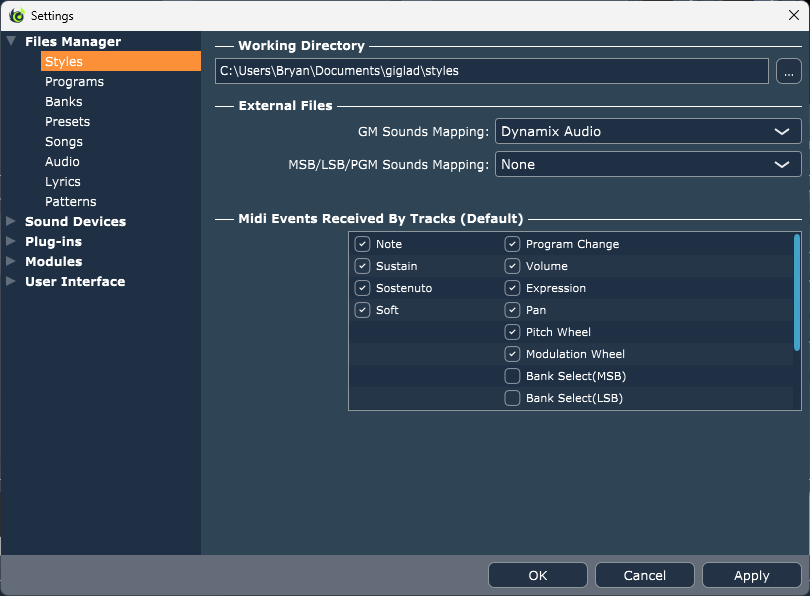810x596 pixels.
Task: Uncheck the Volume checkbox
Action: (x=512, y=266)
